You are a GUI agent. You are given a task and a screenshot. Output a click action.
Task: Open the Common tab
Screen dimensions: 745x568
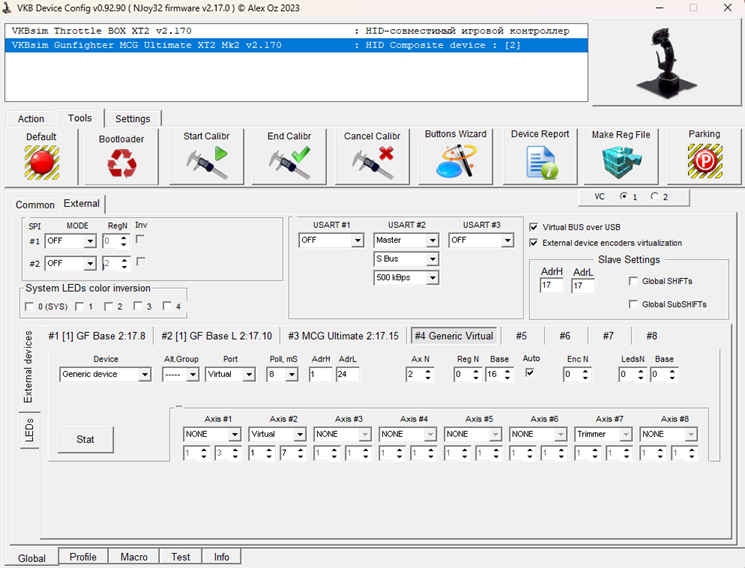click(x=35, y=205)
